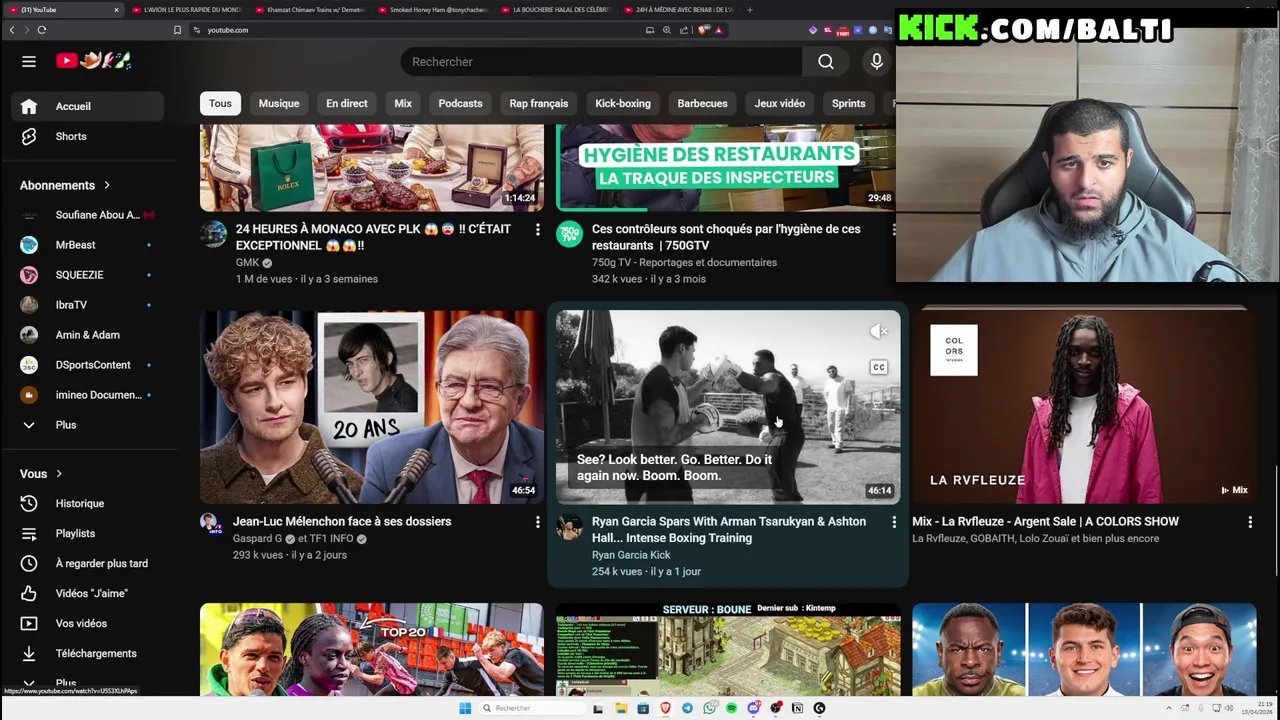Open MrBeast channel subscription
1280x720 pixels.
point(88,245)
